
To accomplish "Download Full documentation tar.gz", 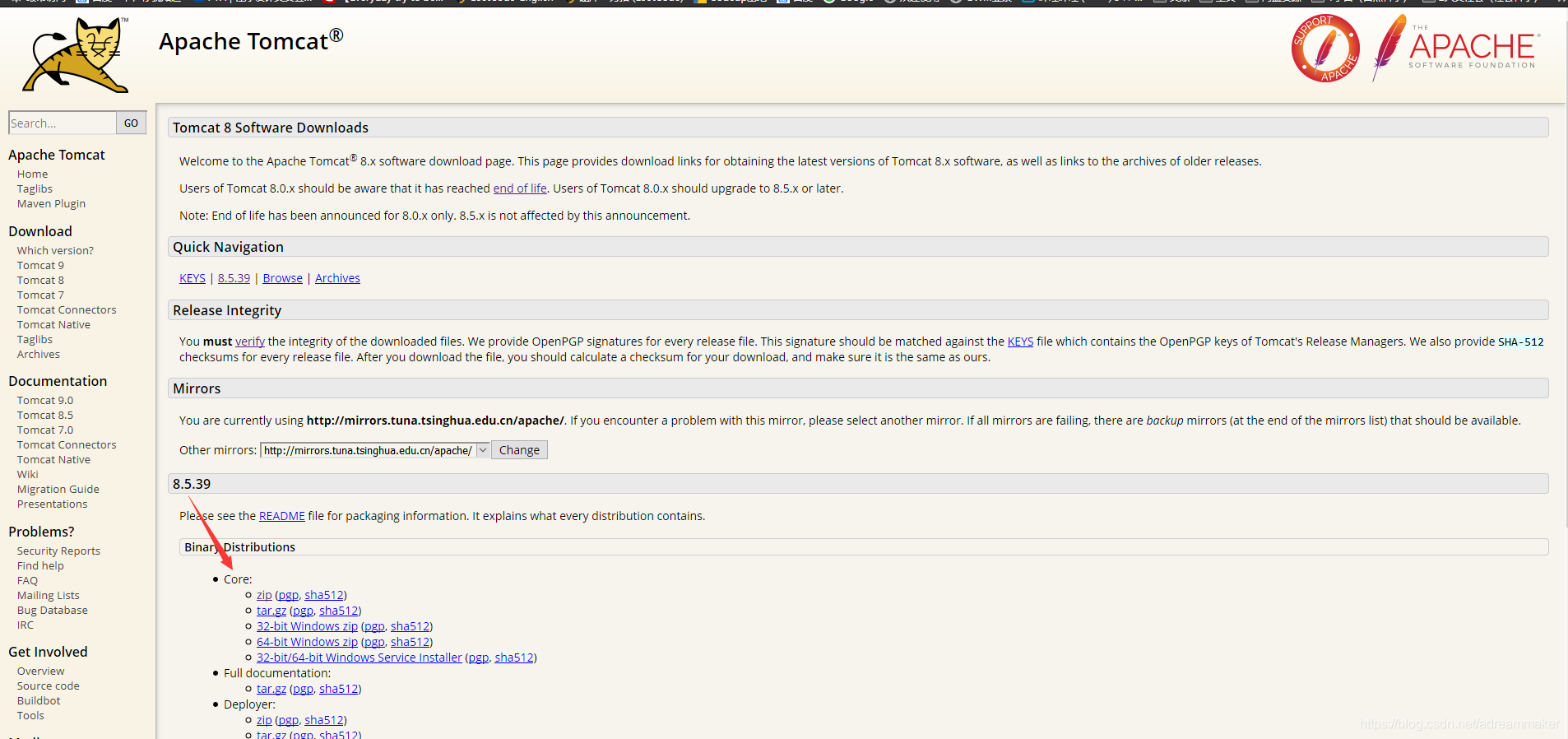I will coord(271,689).
